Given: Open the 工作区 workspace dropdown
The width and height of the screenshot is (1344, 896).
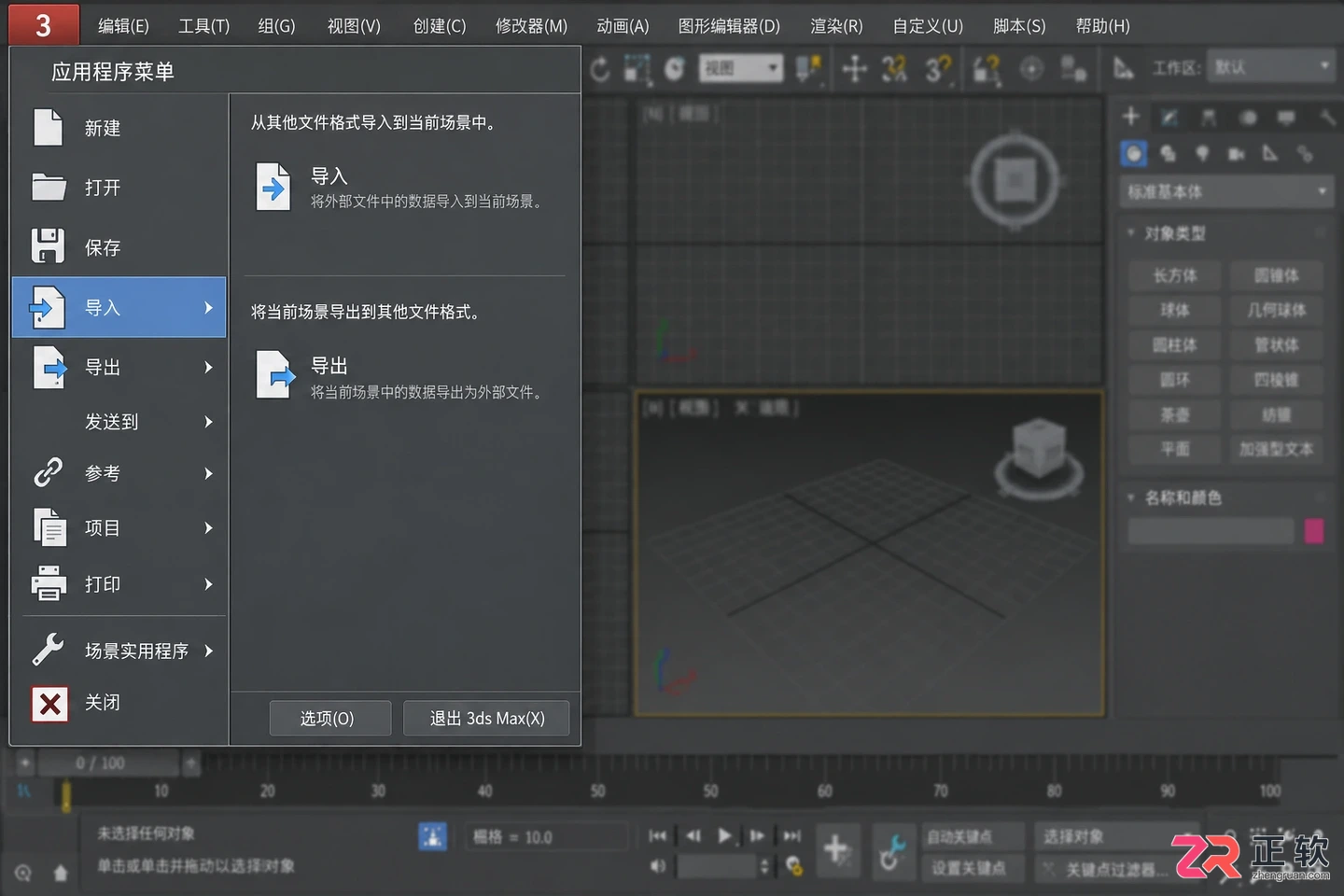Looking at the screenshot, I should pyautogui.click(x=1270, y=67).
